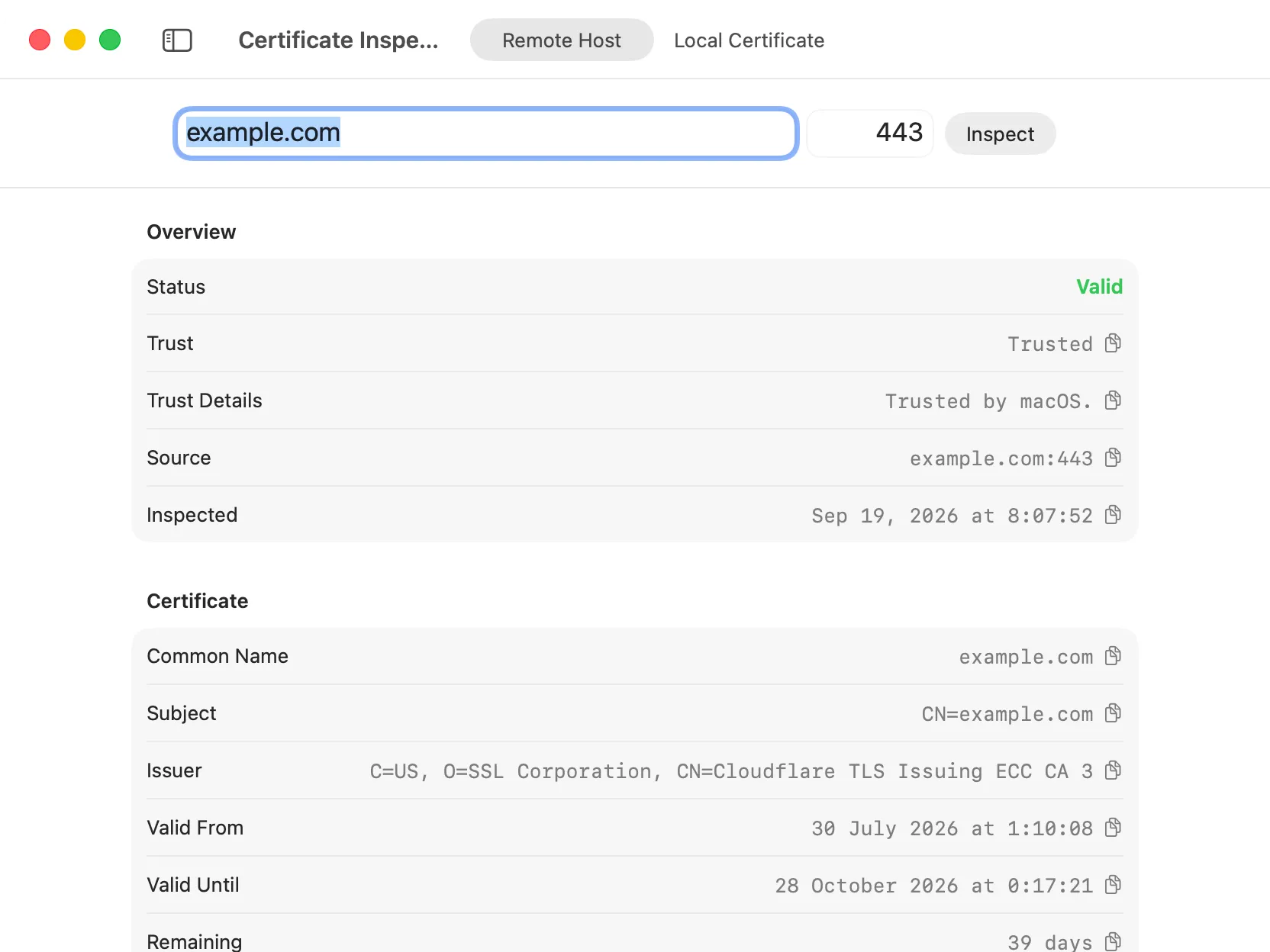Click the Inspect button
The width and height of the screenshot is (1270, 952).
1000,134
